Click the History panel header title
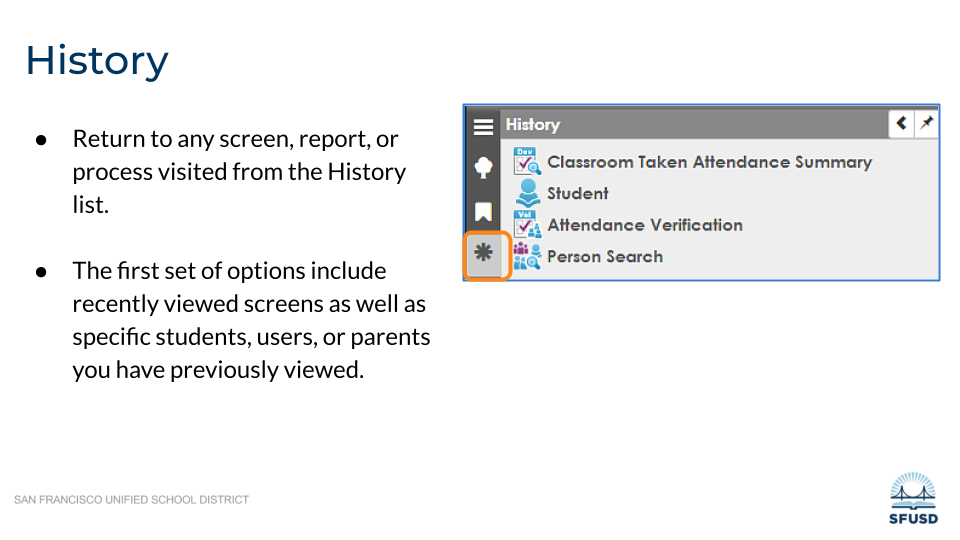 [x=532, y=124]
